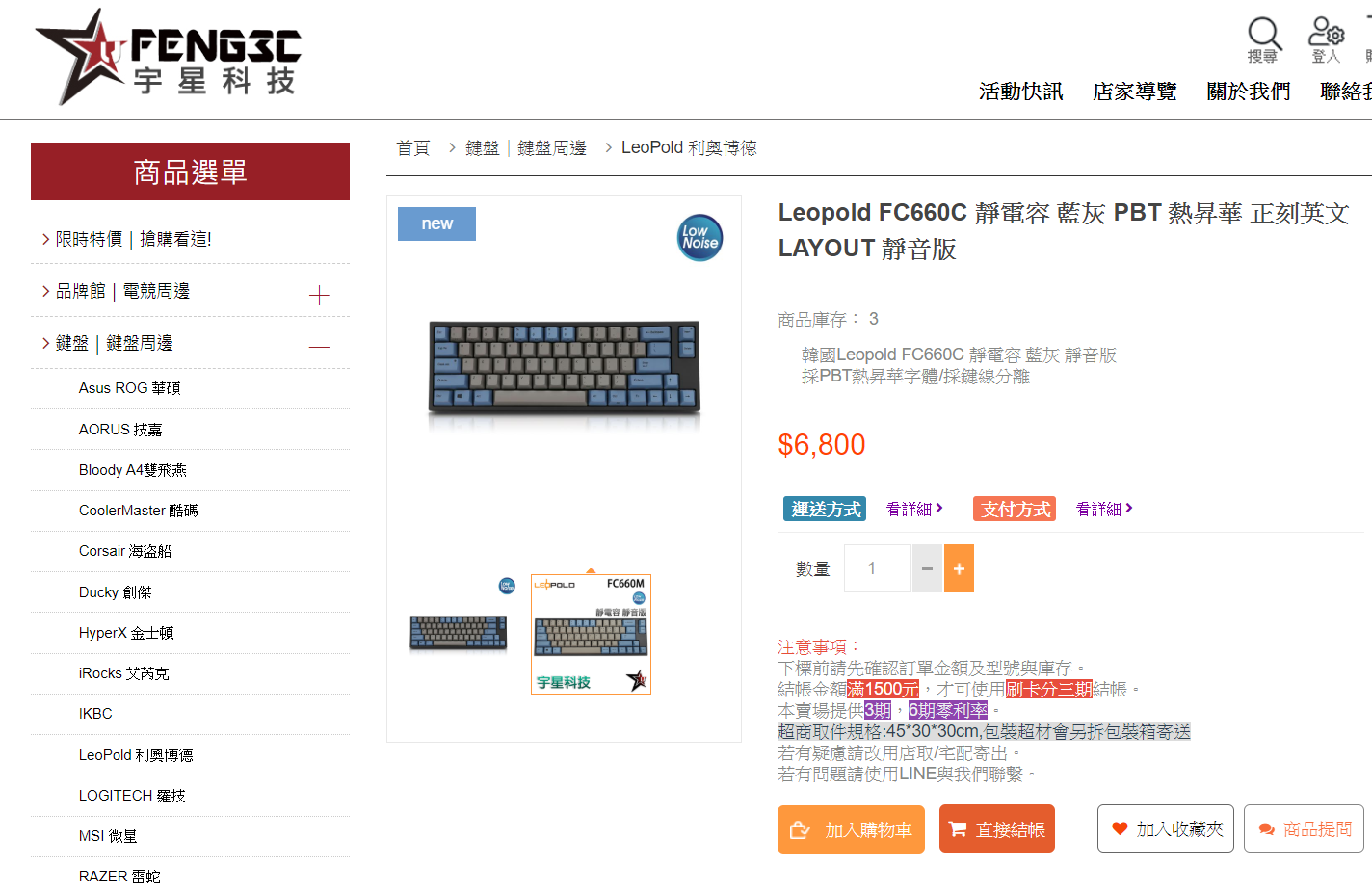
Task: Expand the 品牌館 電競周邊 category
Action: tap(319, 295)
